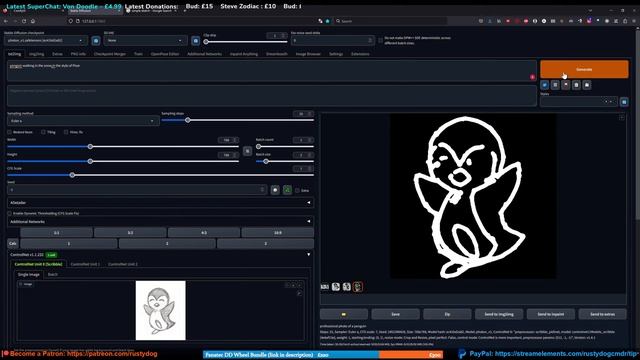Show extra networks via the card icon
Viewport: 640px width, 360px height.
566,85
